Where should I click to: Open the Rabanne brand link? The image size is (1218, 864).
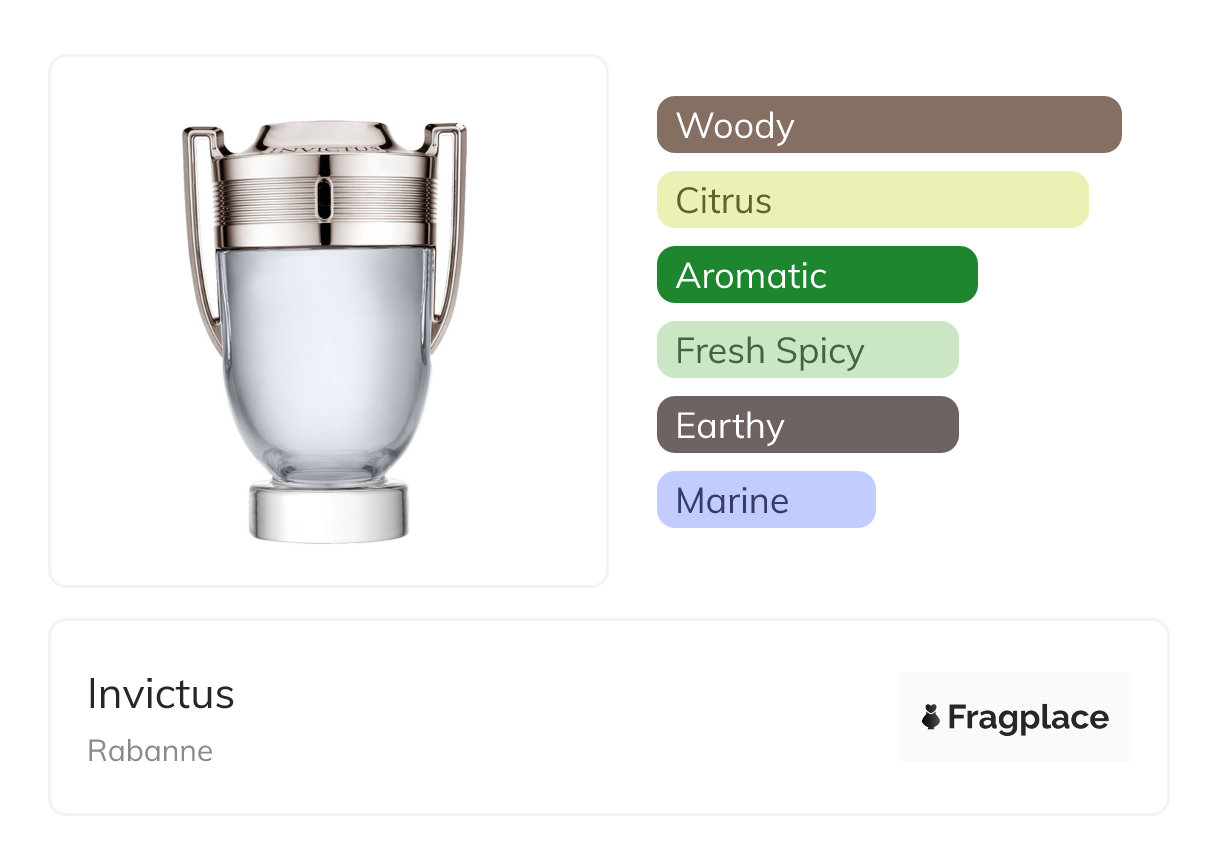tap(150, 751)
